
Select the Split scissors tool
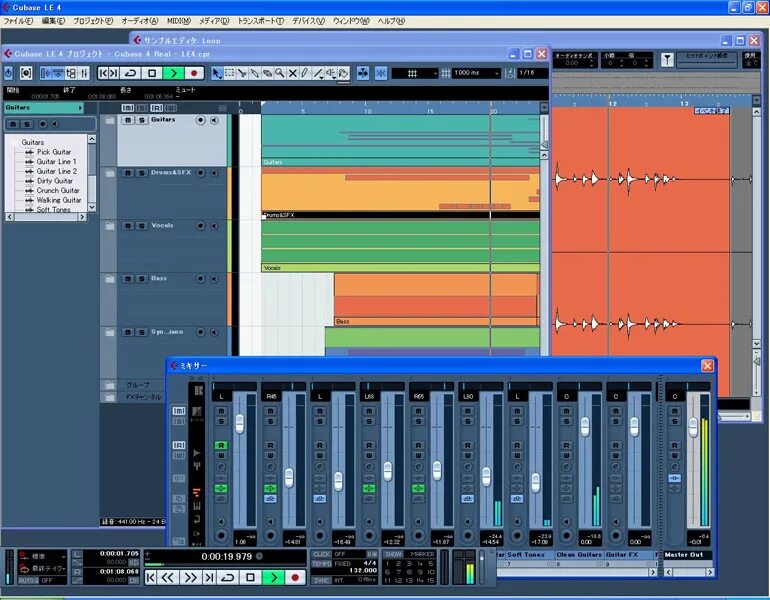[x=242, y=73]
